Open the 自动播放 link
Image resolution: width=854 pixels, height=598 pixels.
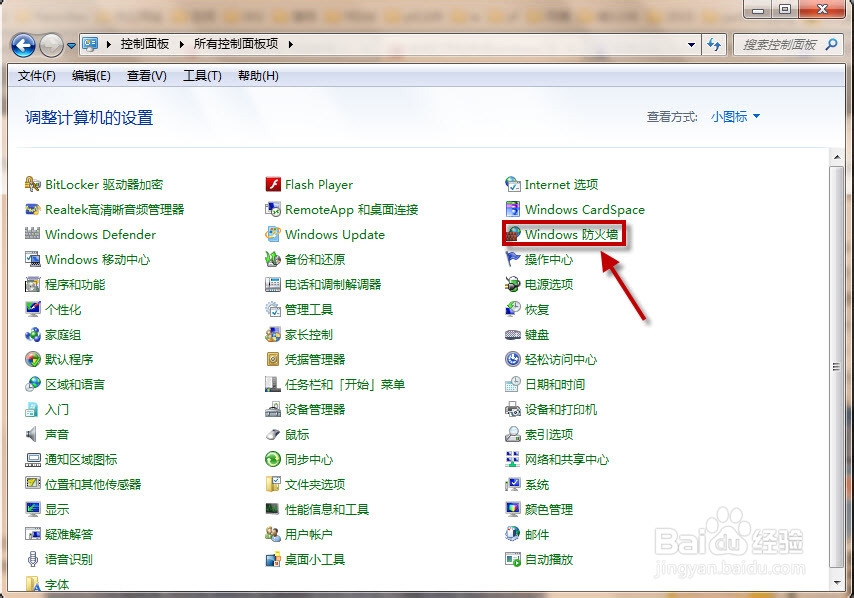(548, 559)
